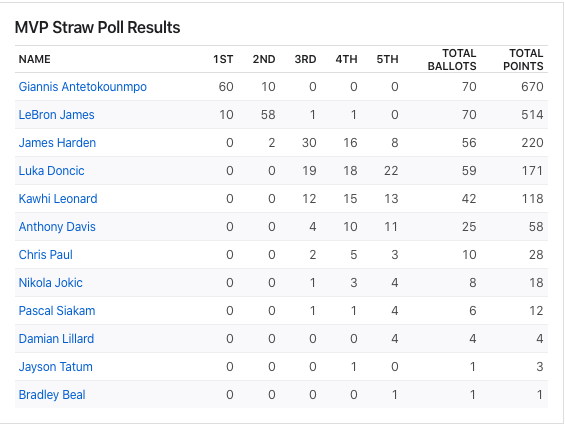Select the Luka Doncic link

(x=52, y=170)
